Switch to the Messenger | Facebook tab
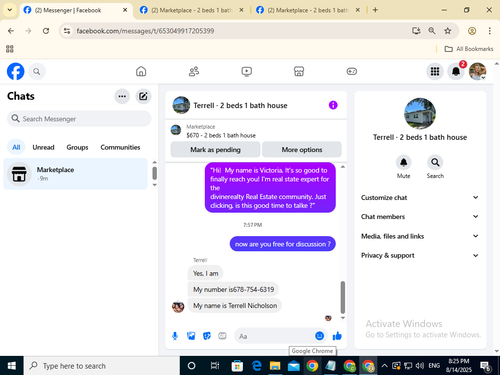Image resolution: width=500 pixels, height=375 pixels. (76, 10)
